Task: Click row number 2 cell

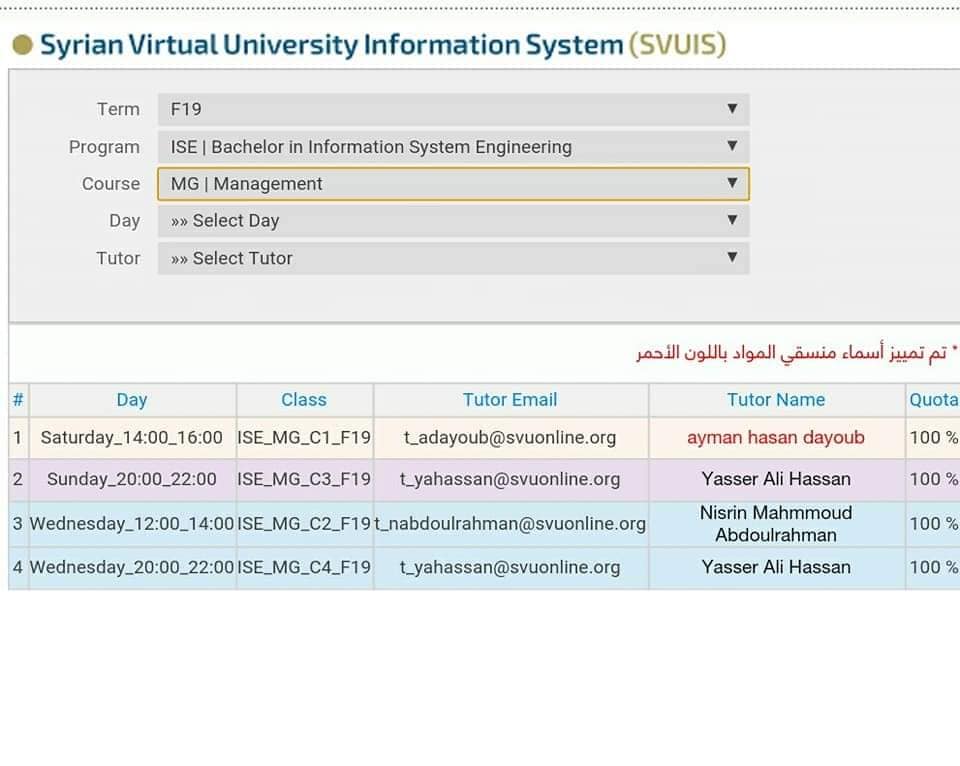Action: (18, 479)
